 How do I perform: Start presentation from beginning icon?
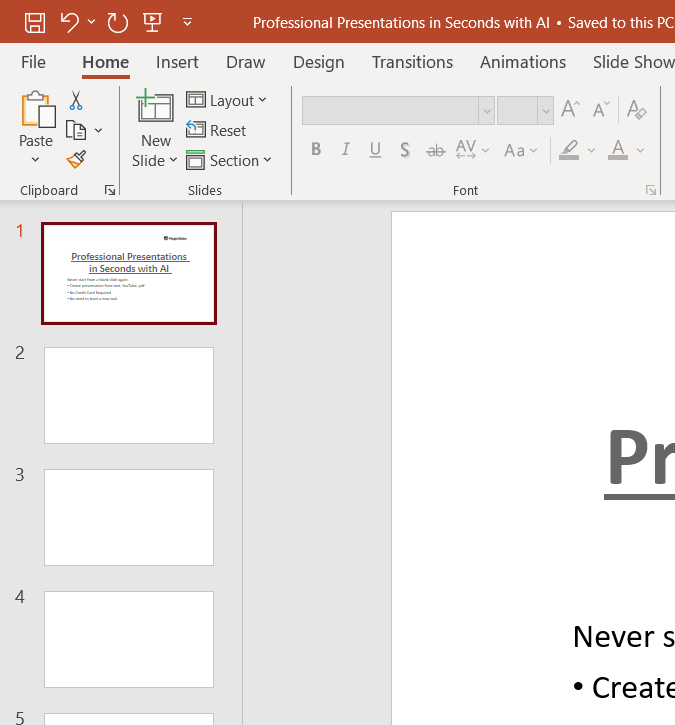coord(152,21)
